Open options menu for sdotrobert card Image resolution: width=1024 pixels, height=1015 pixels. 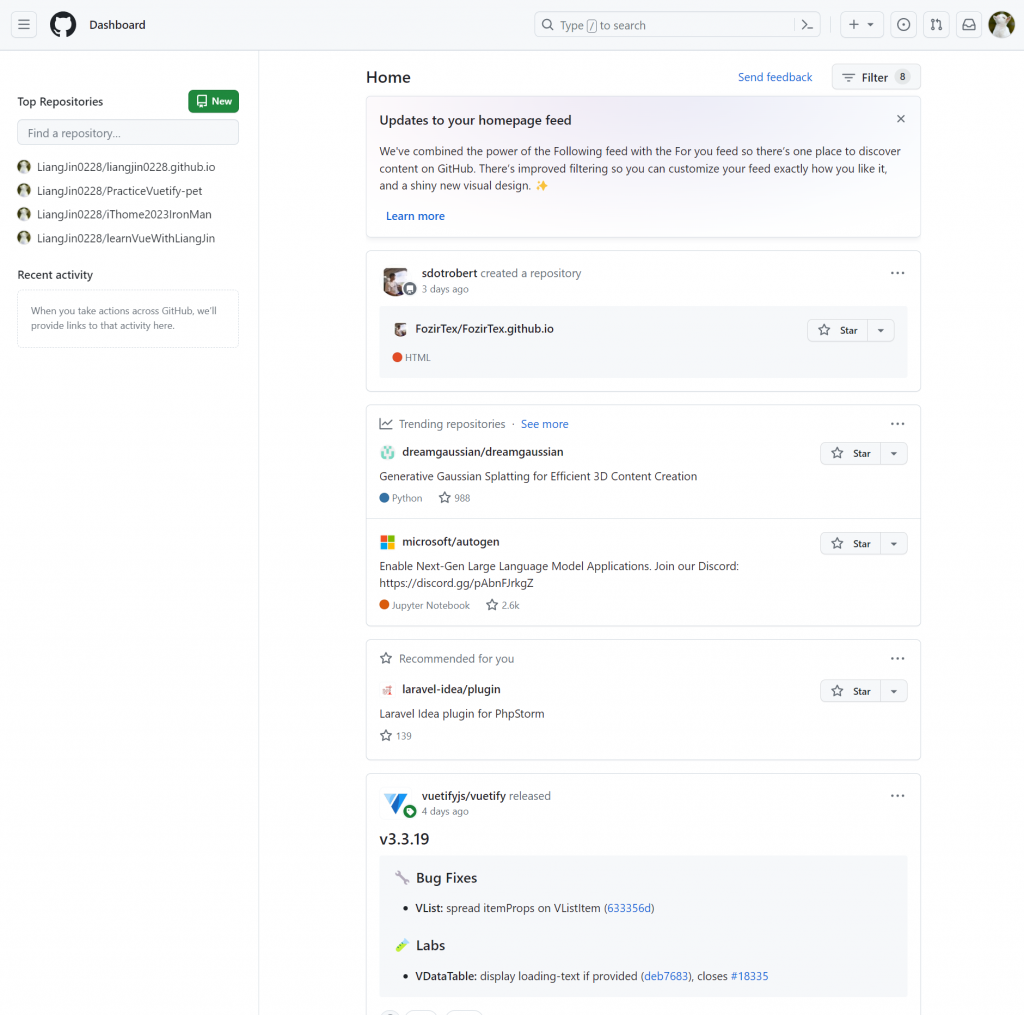click(897, 273)
